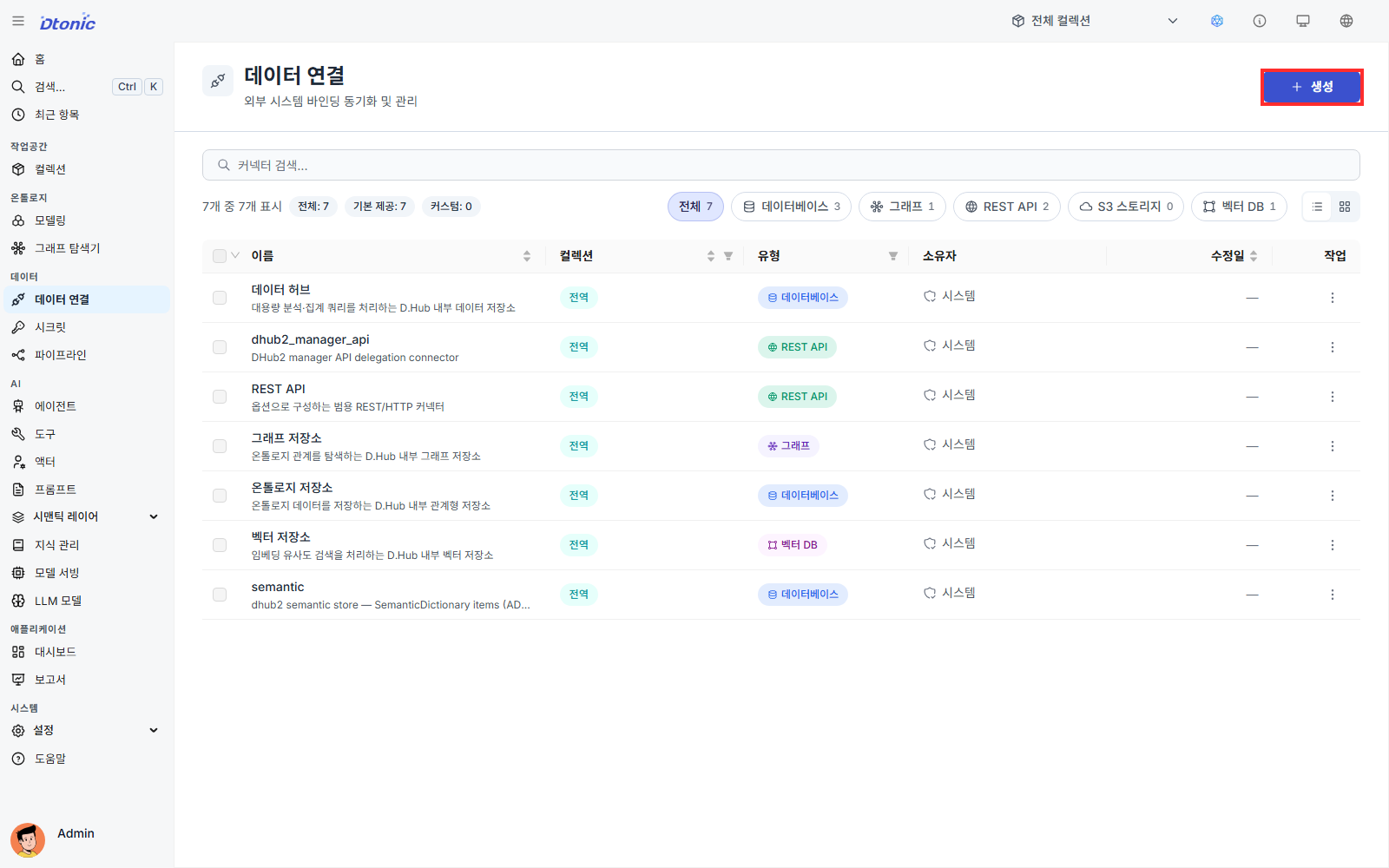
Task: Open the 전체 컬렉션 dropdown
Action: tap(1095, 21)
